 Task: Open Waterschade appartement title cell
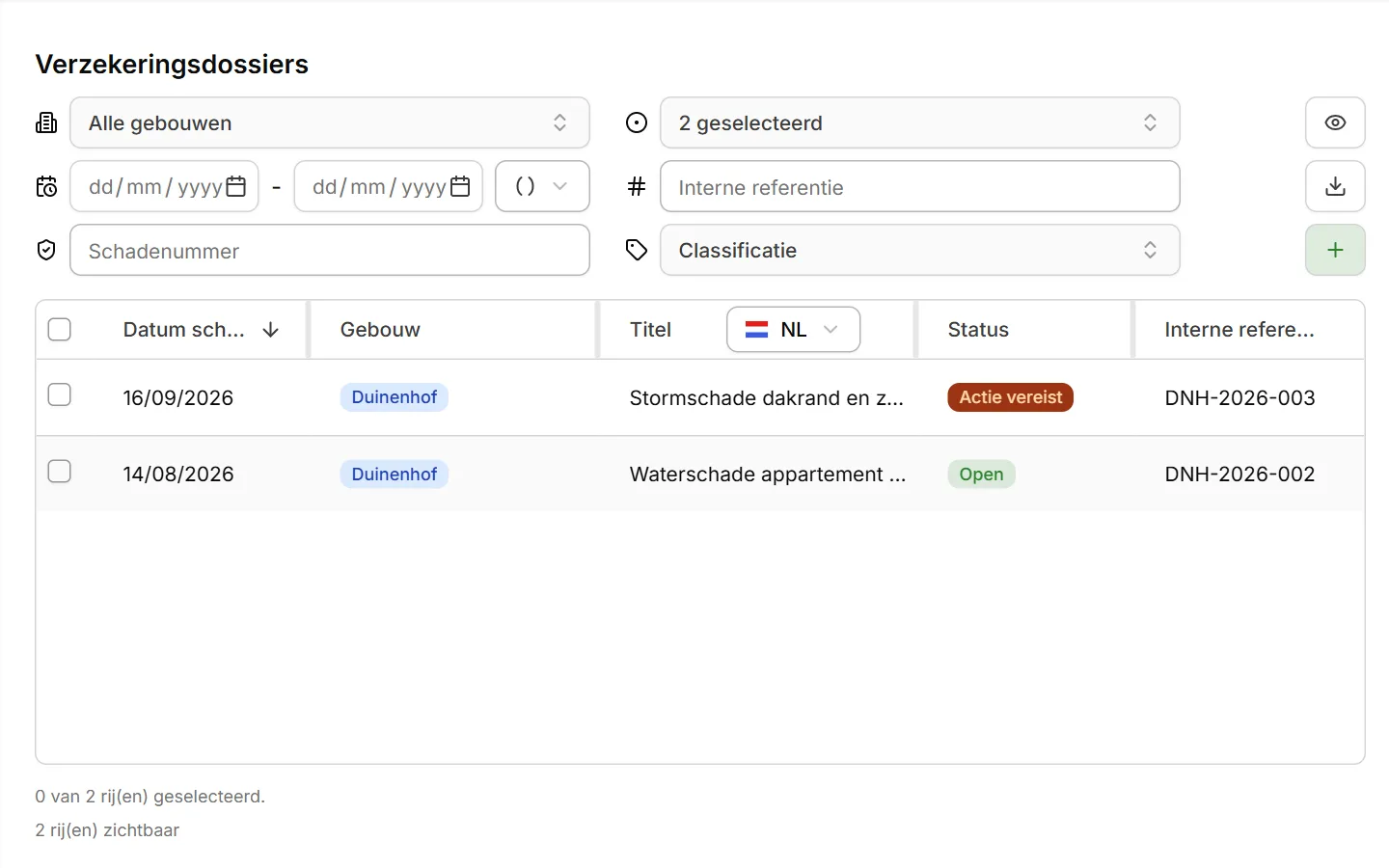tap(768, 475)
